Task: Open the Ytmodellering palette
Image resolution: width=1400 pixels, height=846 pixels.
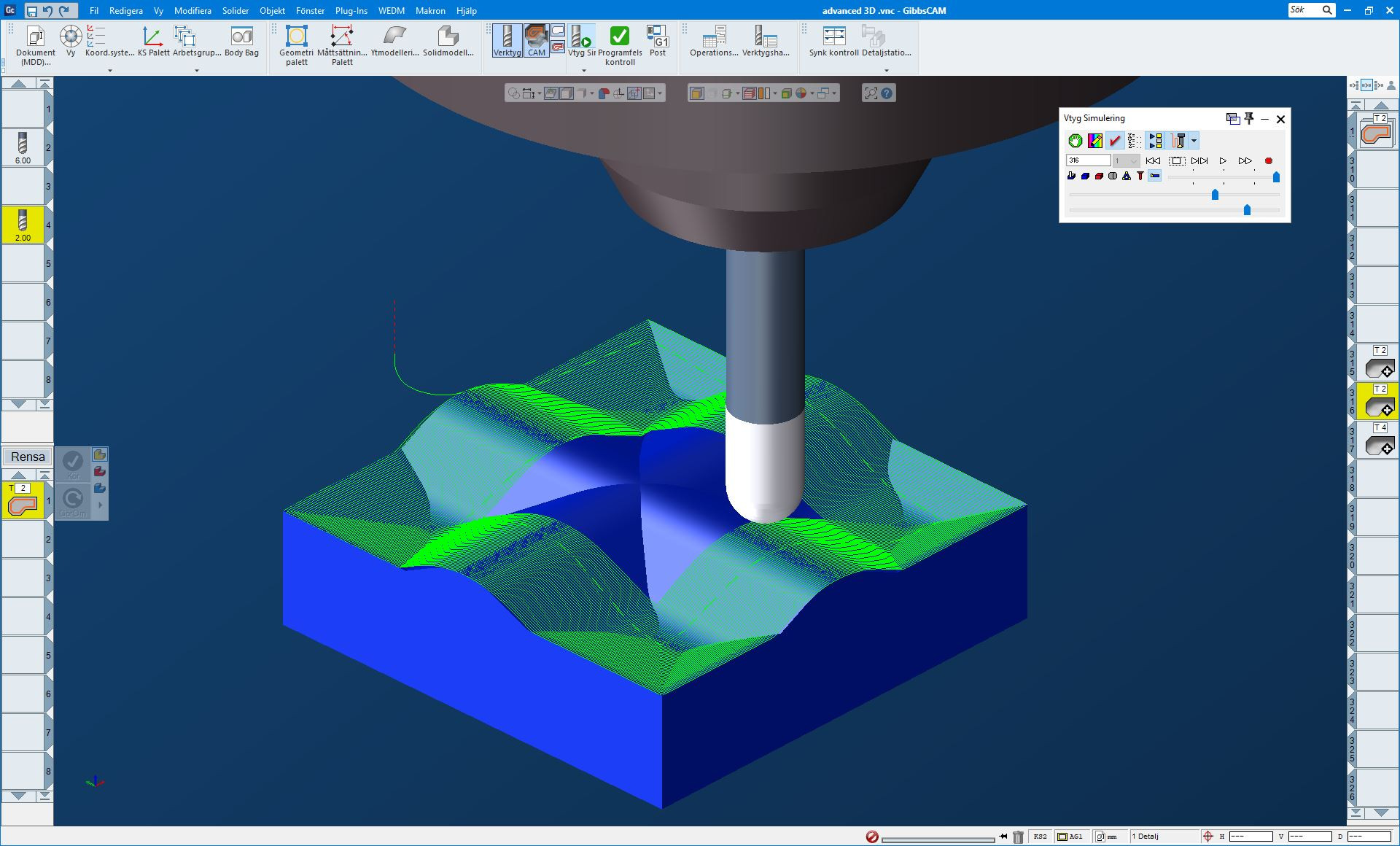Action: (394, 41)
